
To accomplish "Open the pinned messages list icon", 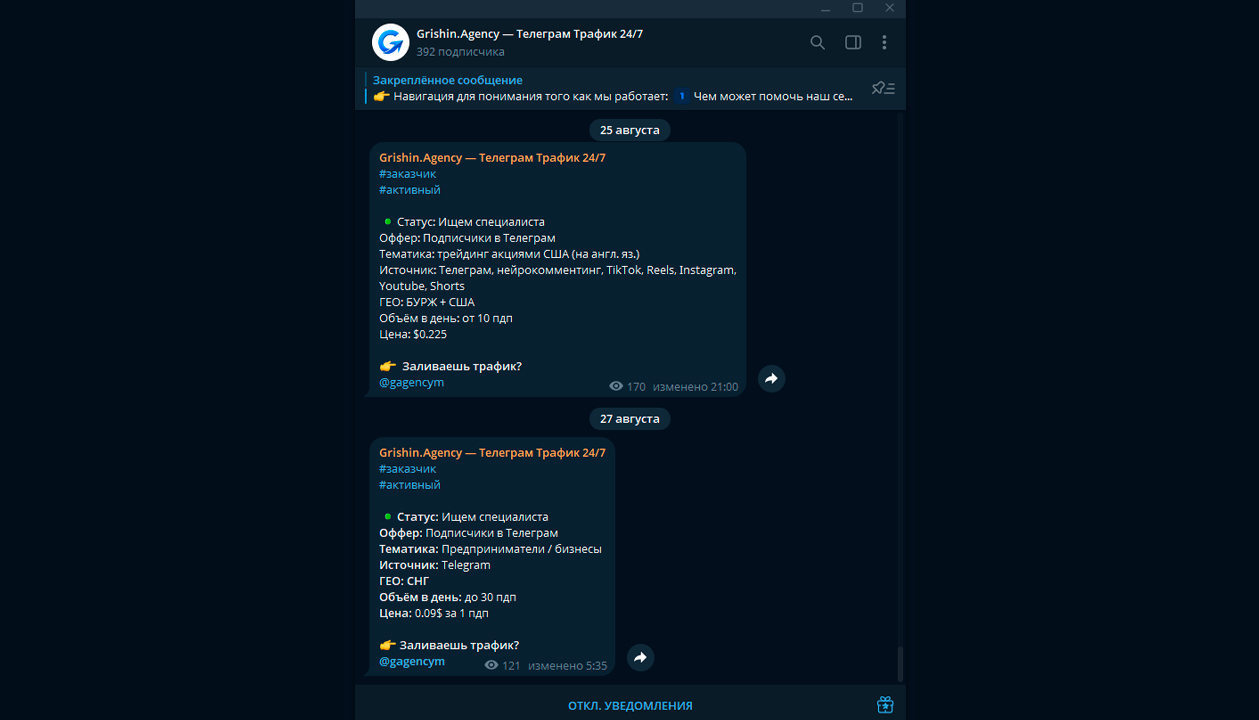I will pyautogui.click(x=883, y=88).
